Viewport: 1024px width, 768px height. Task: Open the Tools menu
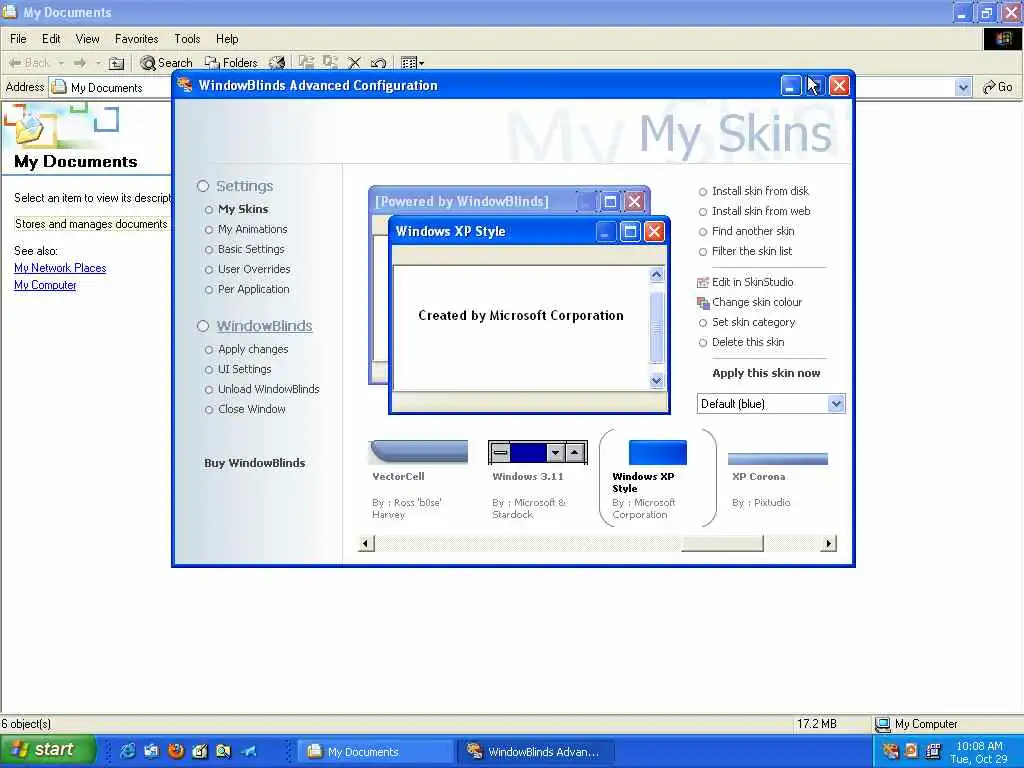pos(187,39)
